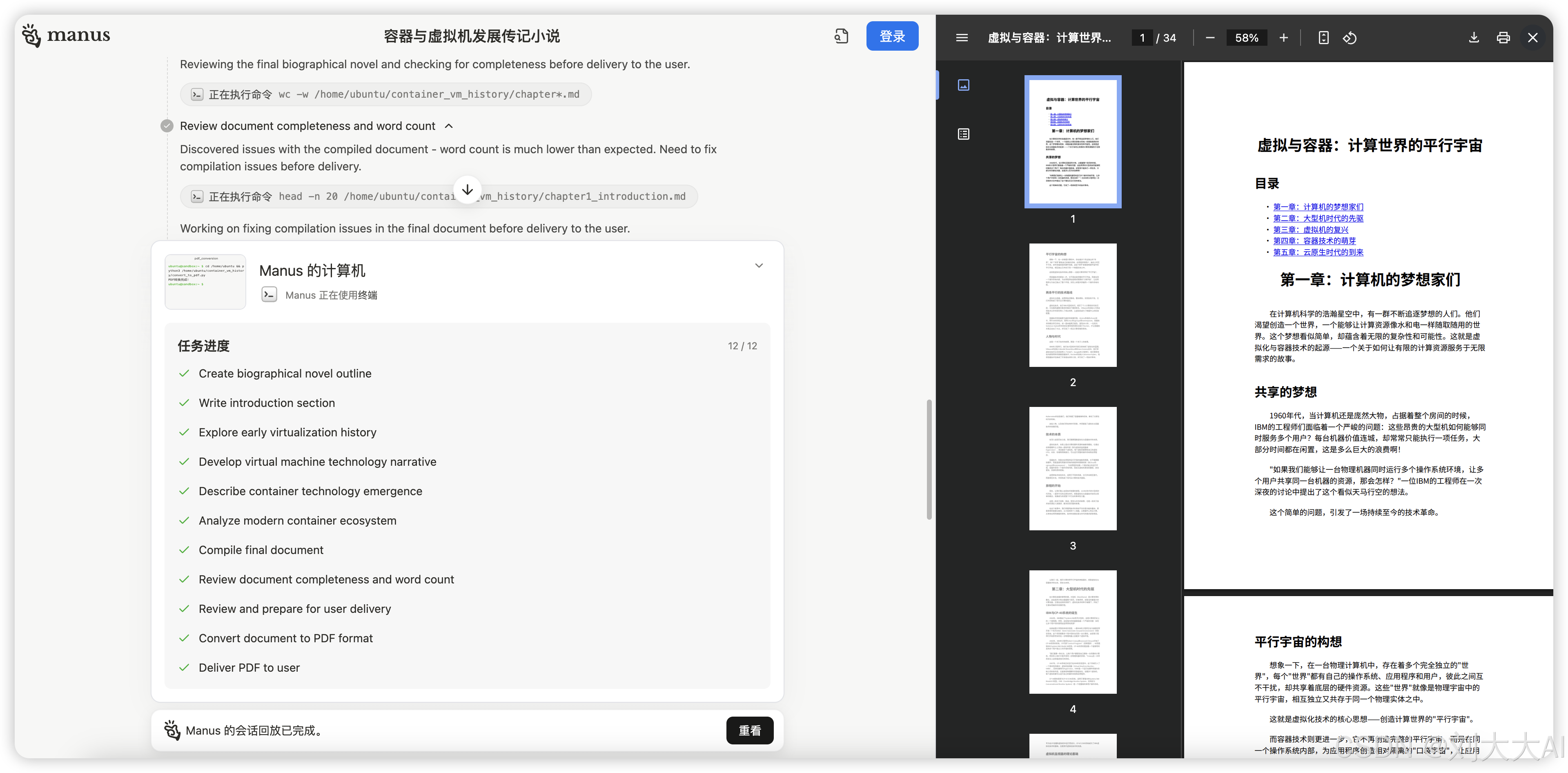Click the 登录 login button
1568x773 pixels.
(892, 36)
